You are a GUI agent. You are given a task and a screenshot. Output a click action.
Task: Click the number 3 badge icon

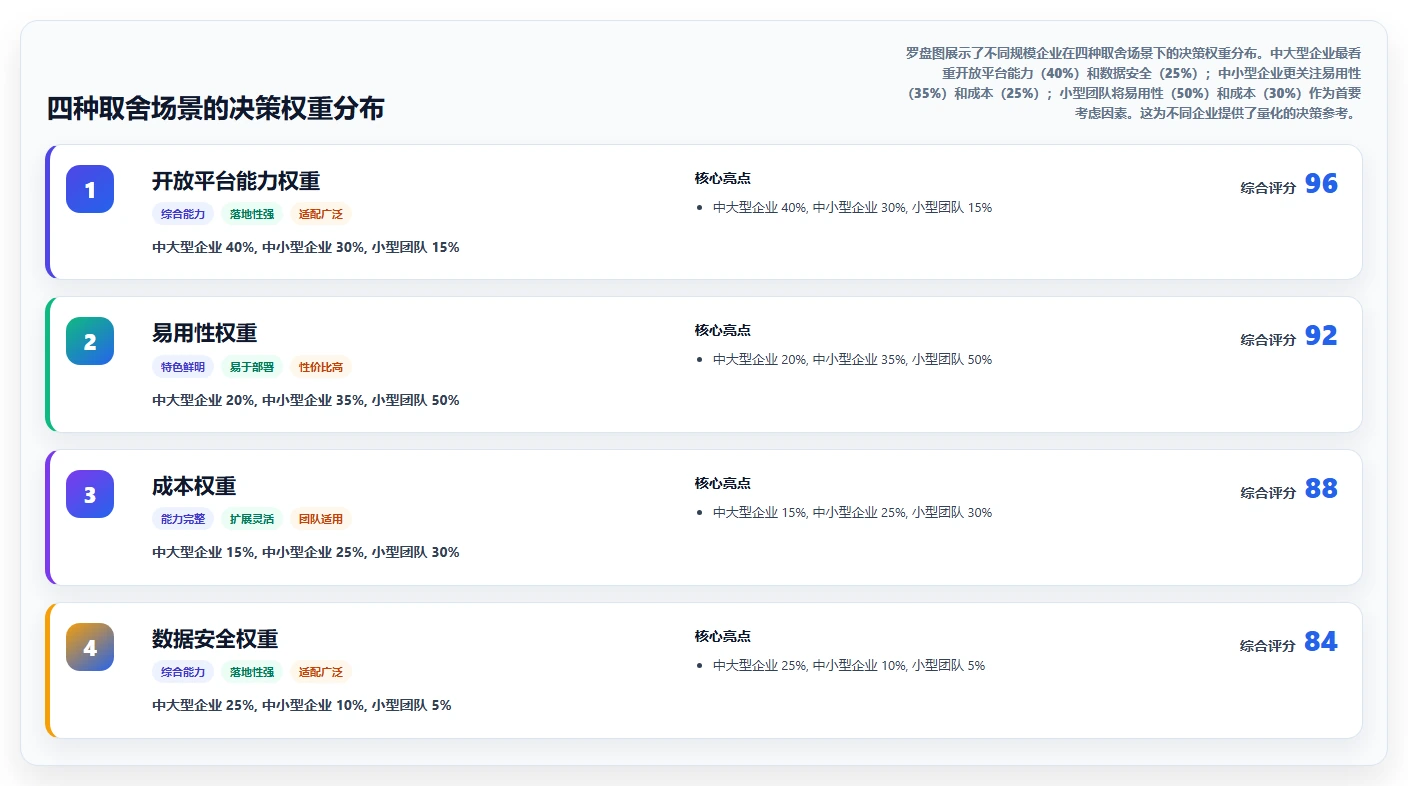pyautogui.click(x=90, y=494)
